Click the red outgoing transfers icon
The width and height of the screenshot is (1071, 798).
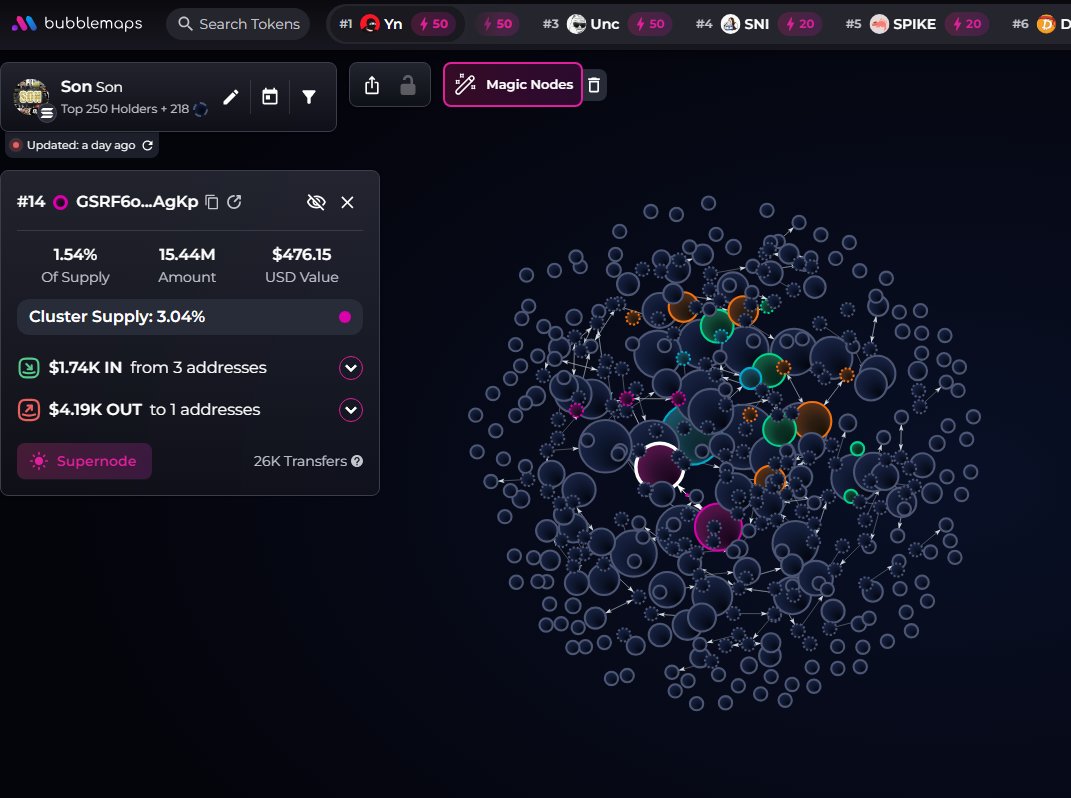click(x=29, y=410)
